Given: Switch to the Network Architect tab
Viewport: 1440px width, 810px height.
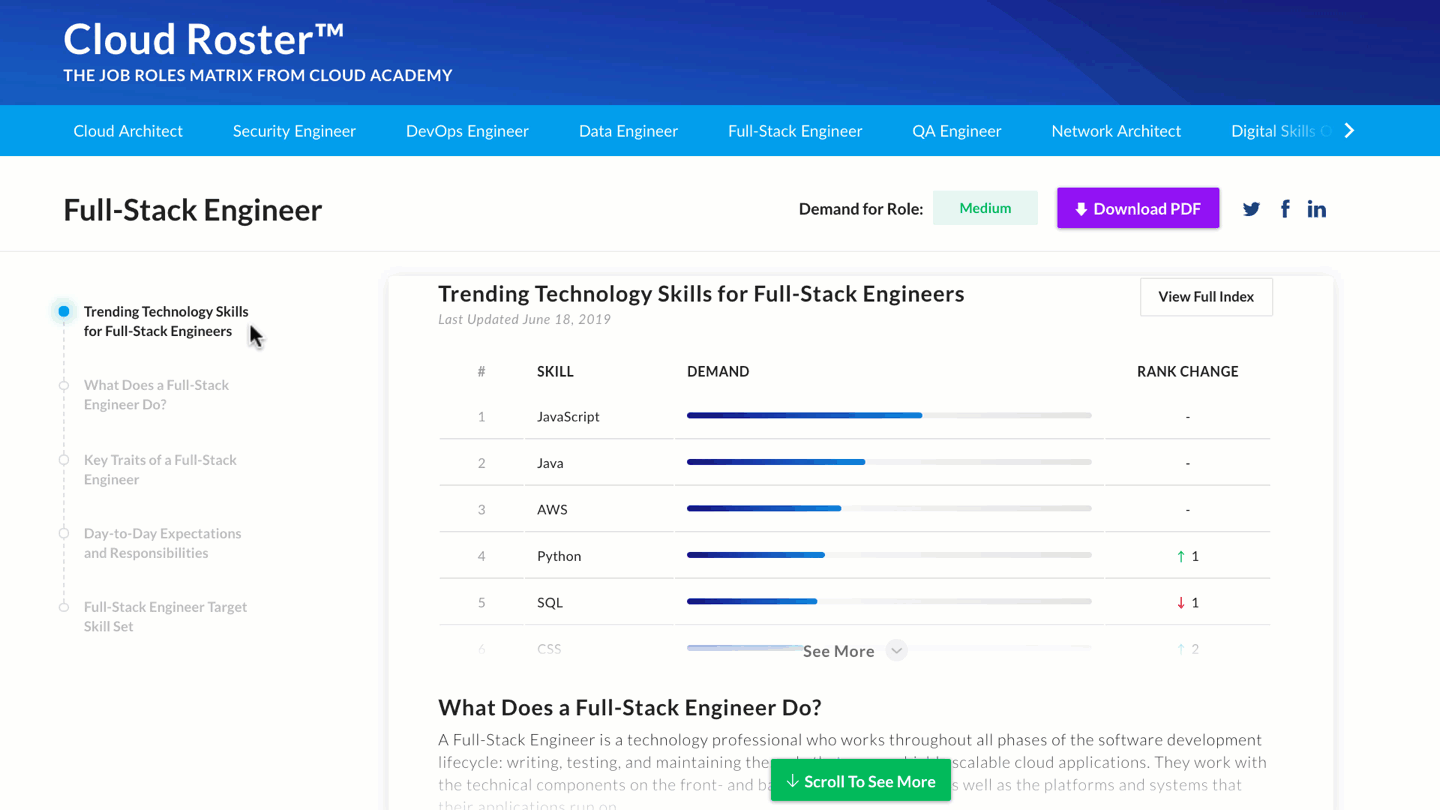Looking at the screenshot, I should tap(1116, 131).
